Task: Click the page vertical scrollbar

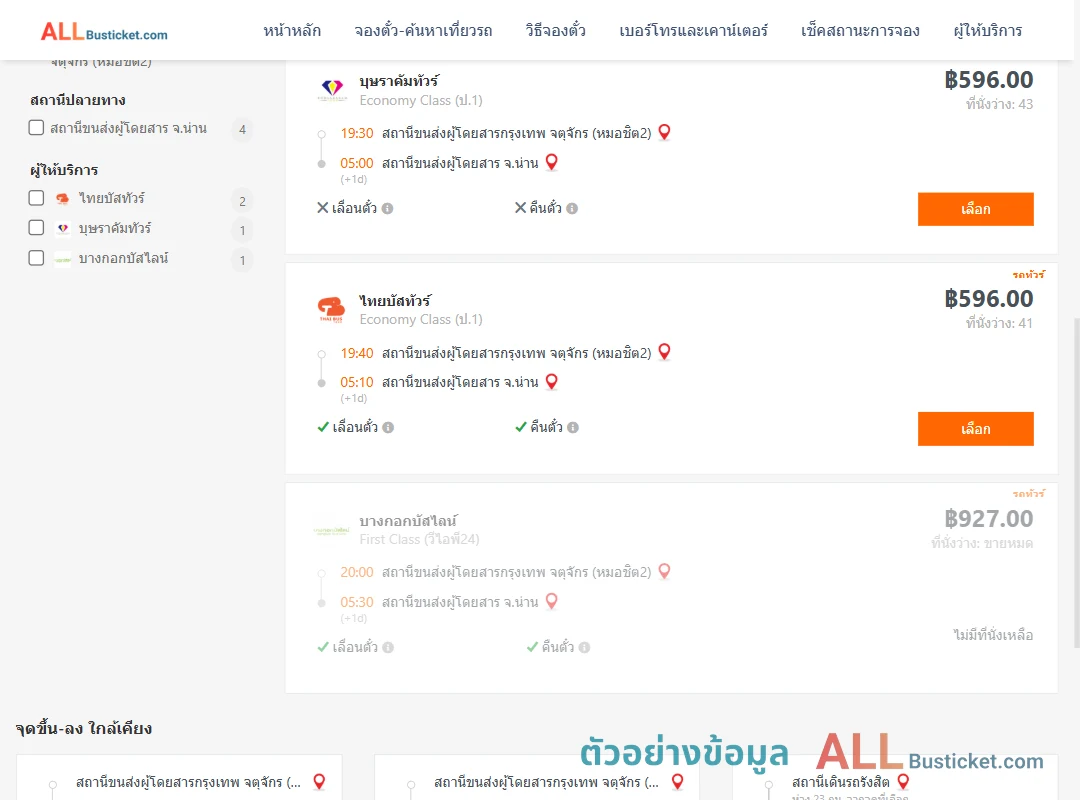Action: (1076, 482)
